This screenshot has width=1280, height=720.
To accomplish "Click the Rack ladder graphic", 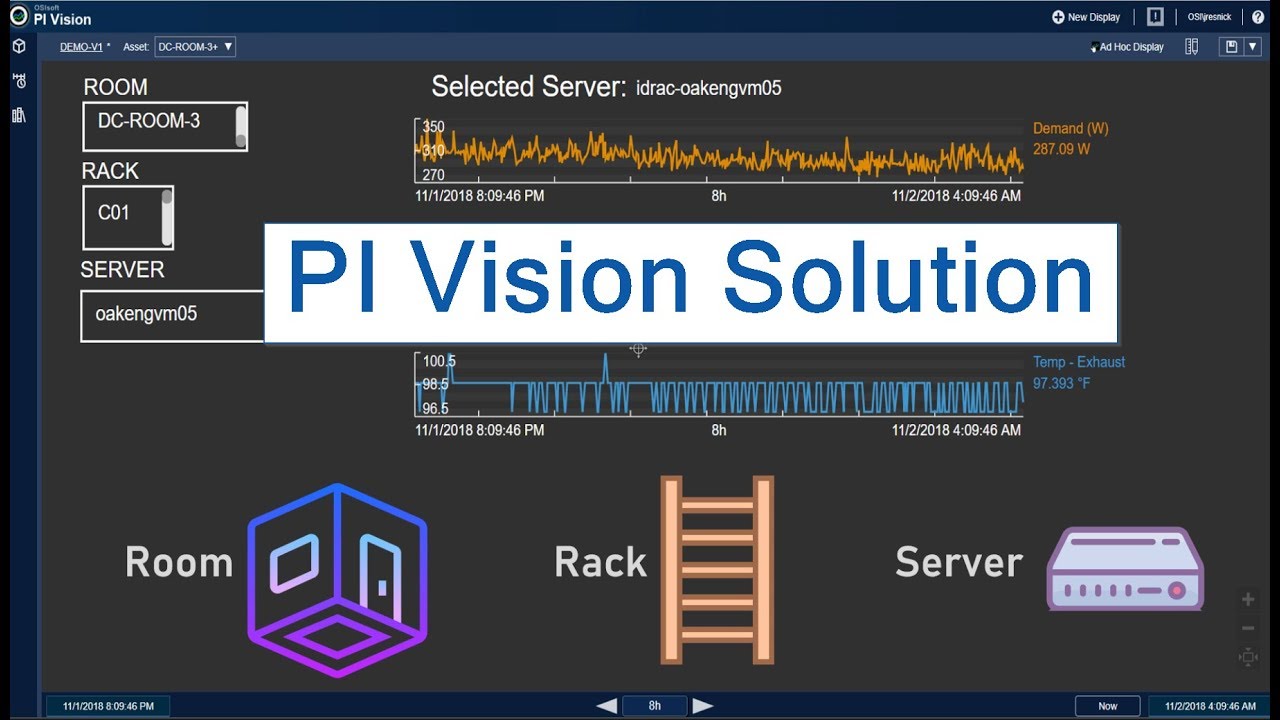I will (717, 569).
